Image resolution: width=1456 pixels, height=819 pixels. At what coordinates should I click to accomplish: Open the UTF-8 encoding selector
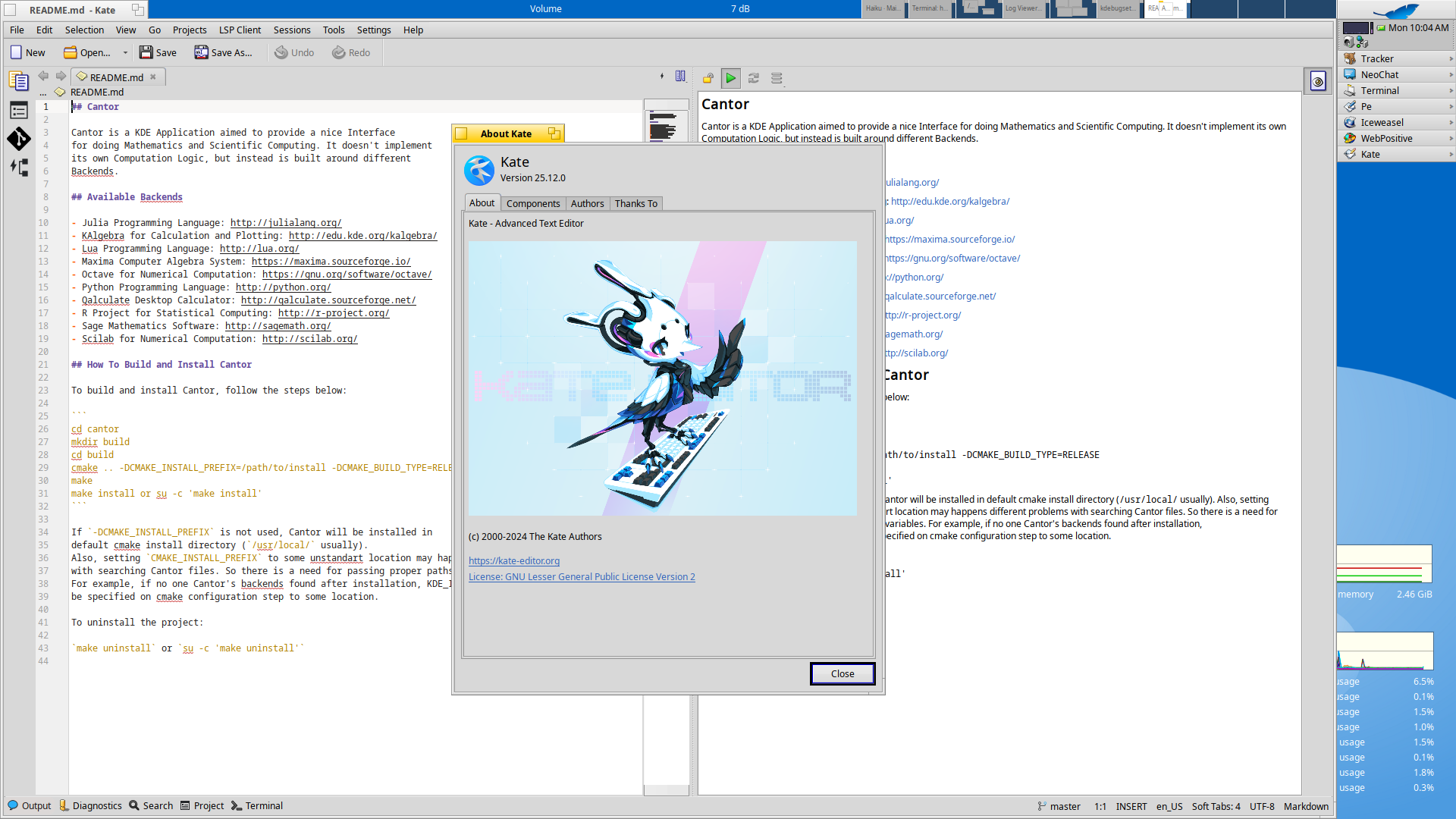[1261, 806]
